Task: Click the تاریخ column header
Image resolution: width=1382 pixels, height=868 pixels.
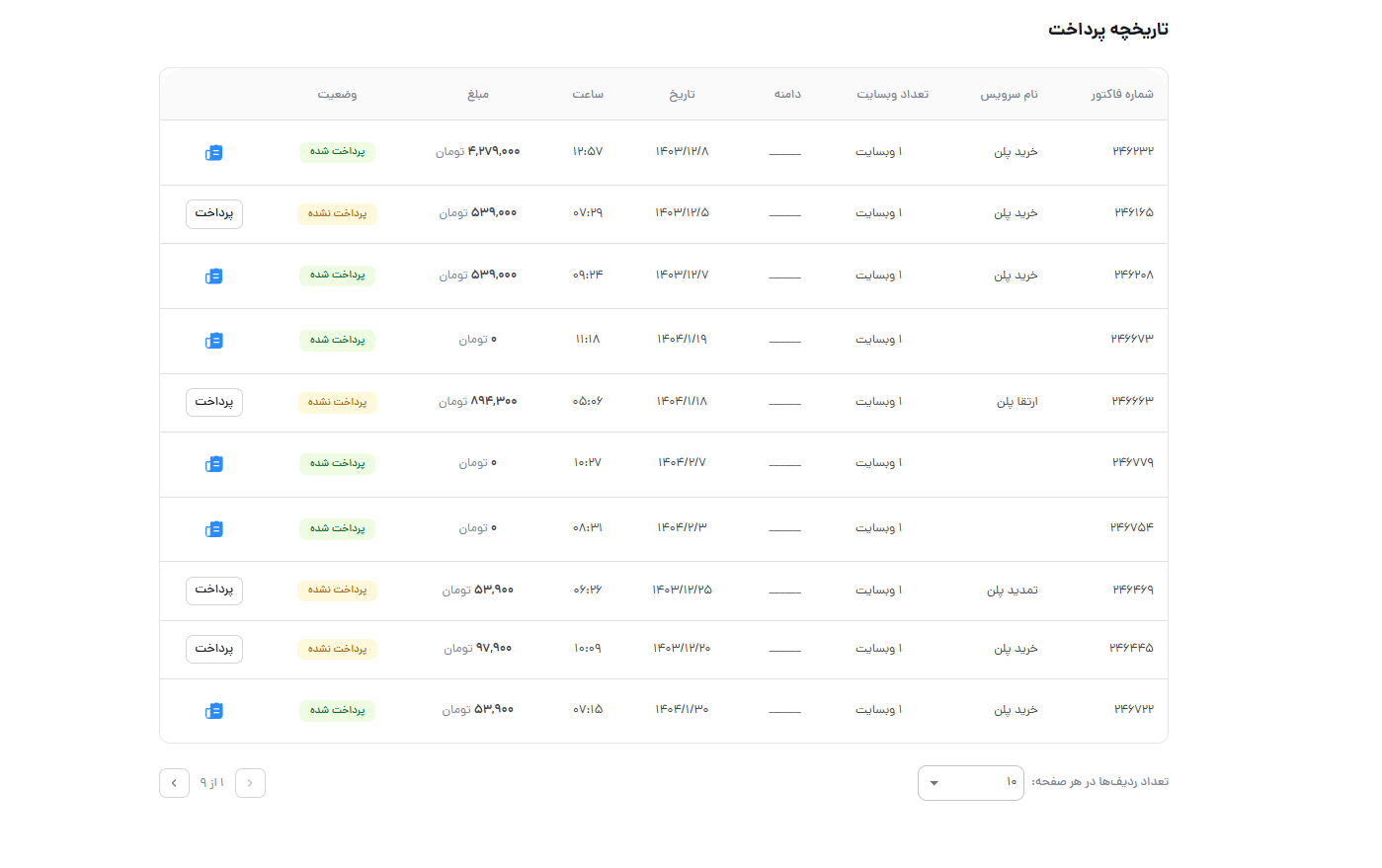Action: pyautogui.click(x=682, y=95)
